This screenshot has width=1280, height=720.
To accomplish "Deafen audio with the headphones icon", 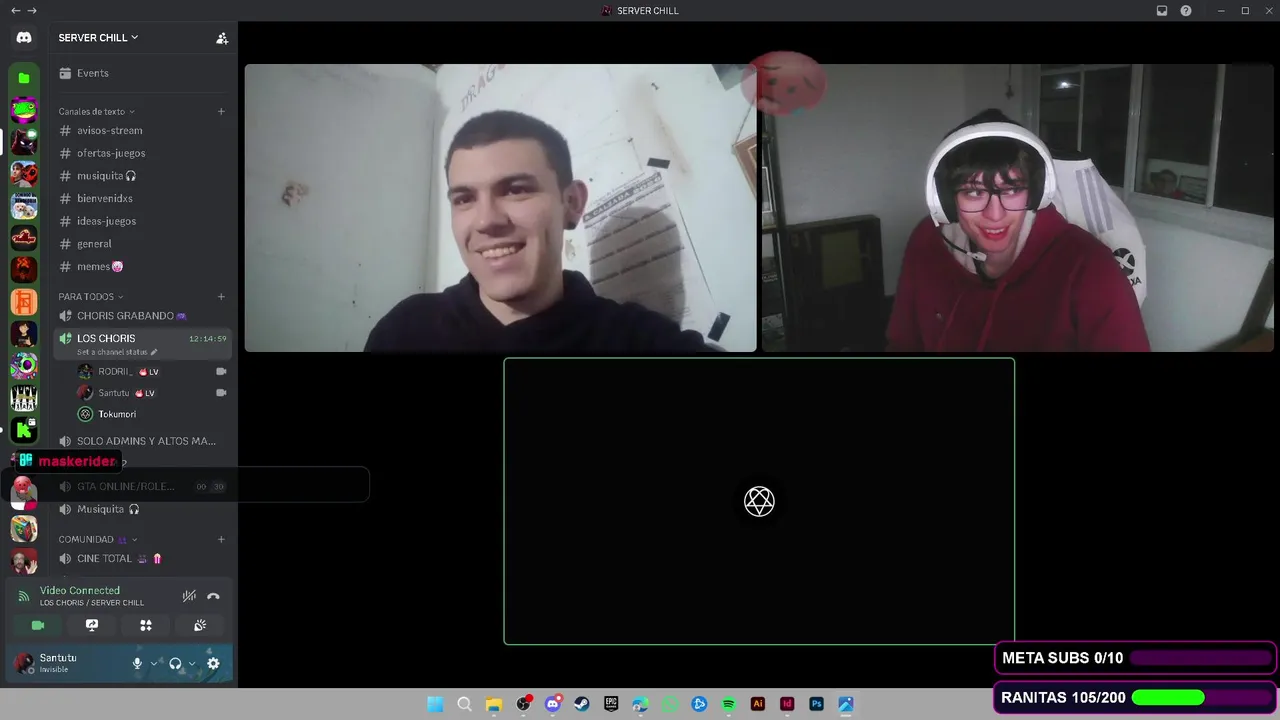I will tap(175, 663).
